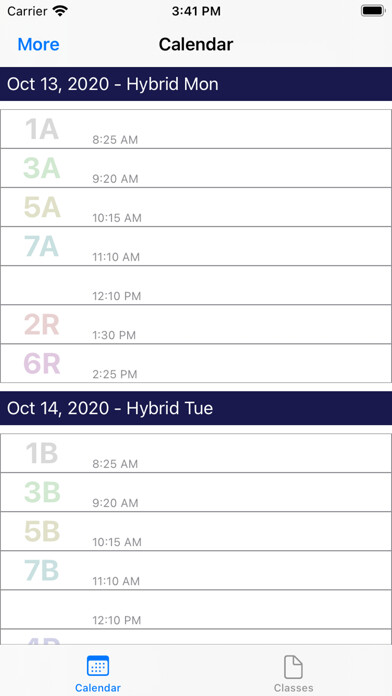Open the Classes tab document icon

pos(293,667)
